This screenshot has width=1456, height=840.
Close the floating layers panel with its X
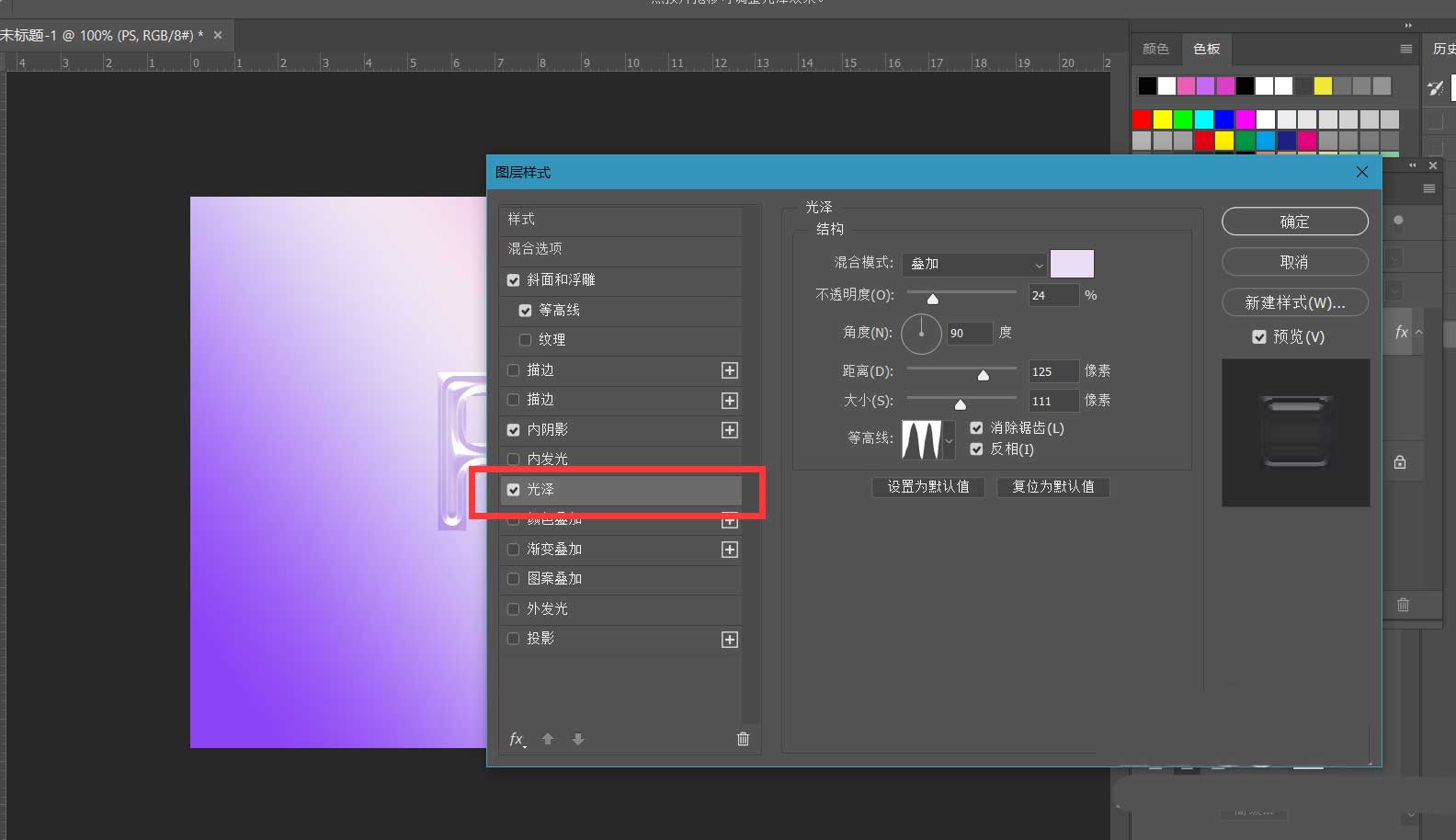[1433, 165]
